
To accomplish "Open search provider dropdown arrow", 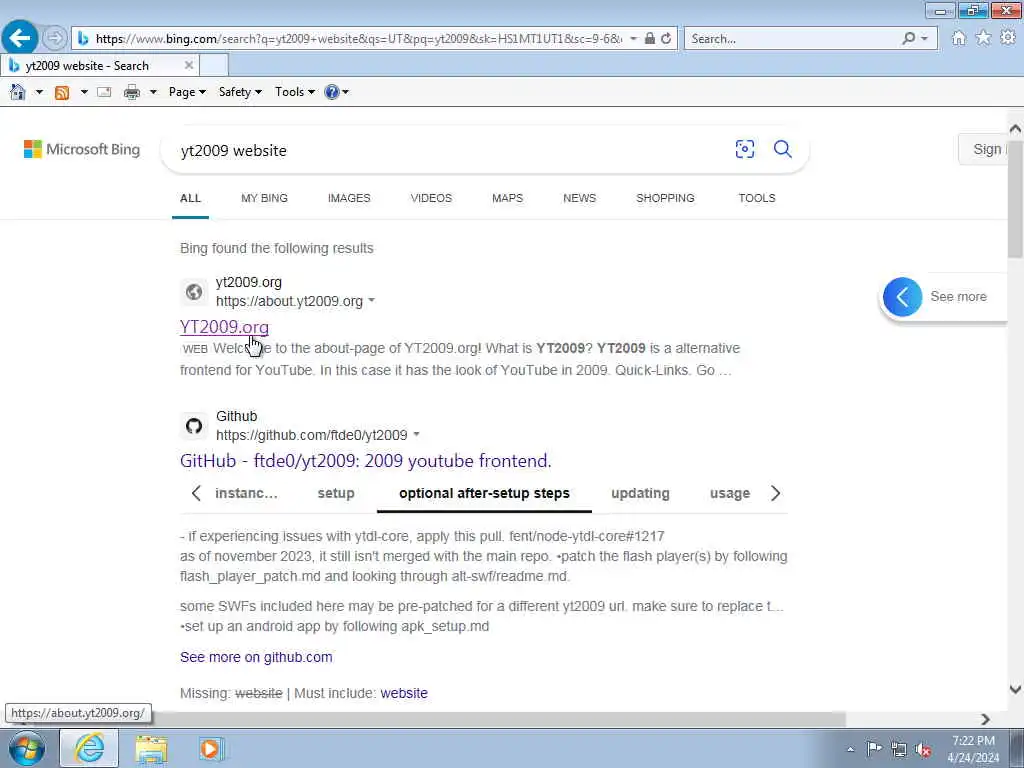I will point(924,39).
